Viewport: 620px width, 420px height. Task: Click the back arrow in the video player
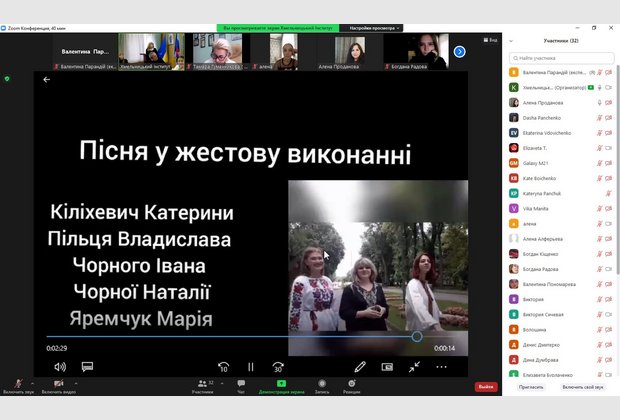coord(46,80)
